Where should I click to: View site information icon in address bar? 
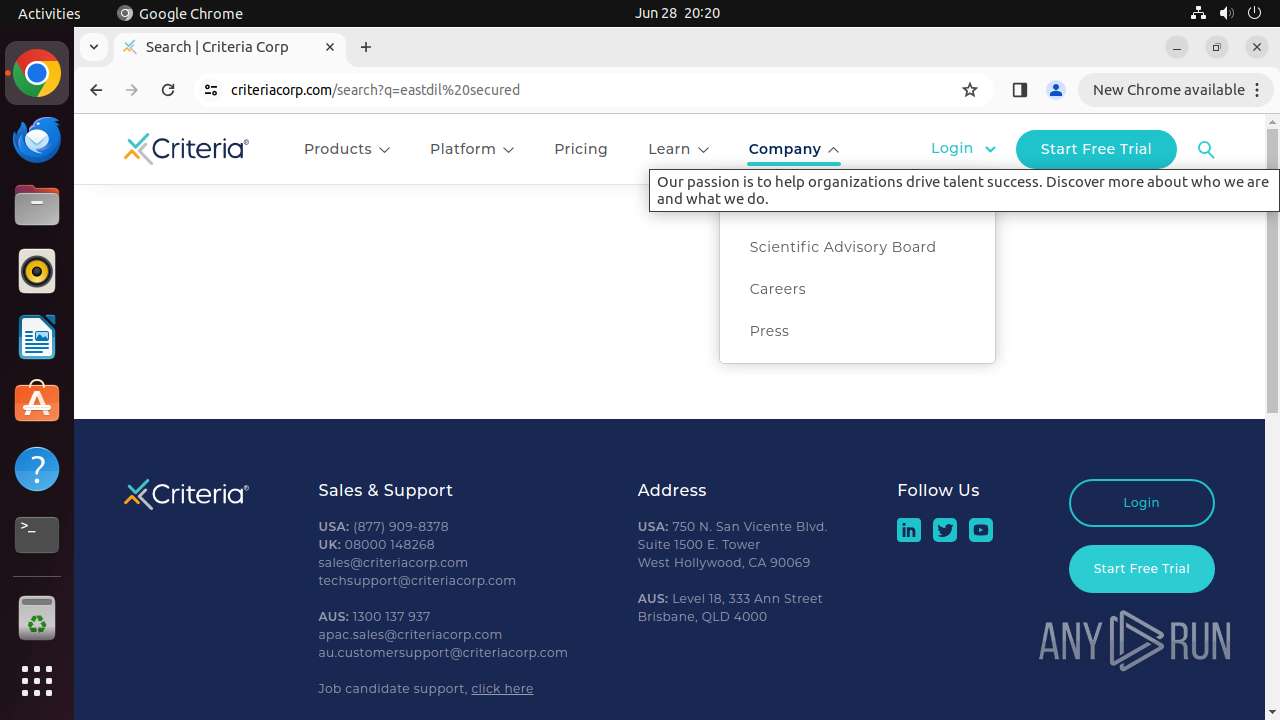tap(210, 90)
